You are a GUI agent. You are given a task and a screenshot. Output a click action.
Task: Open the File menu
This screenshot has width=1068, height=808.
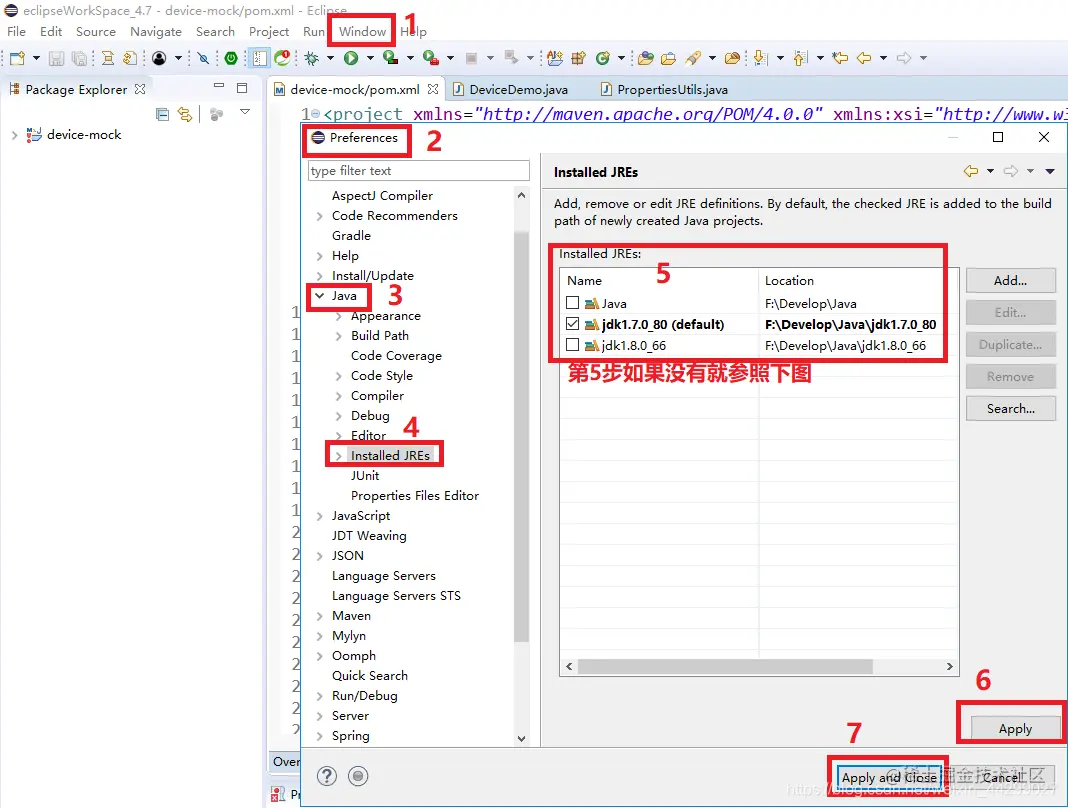pyautogui.click(x=16, y=31)
